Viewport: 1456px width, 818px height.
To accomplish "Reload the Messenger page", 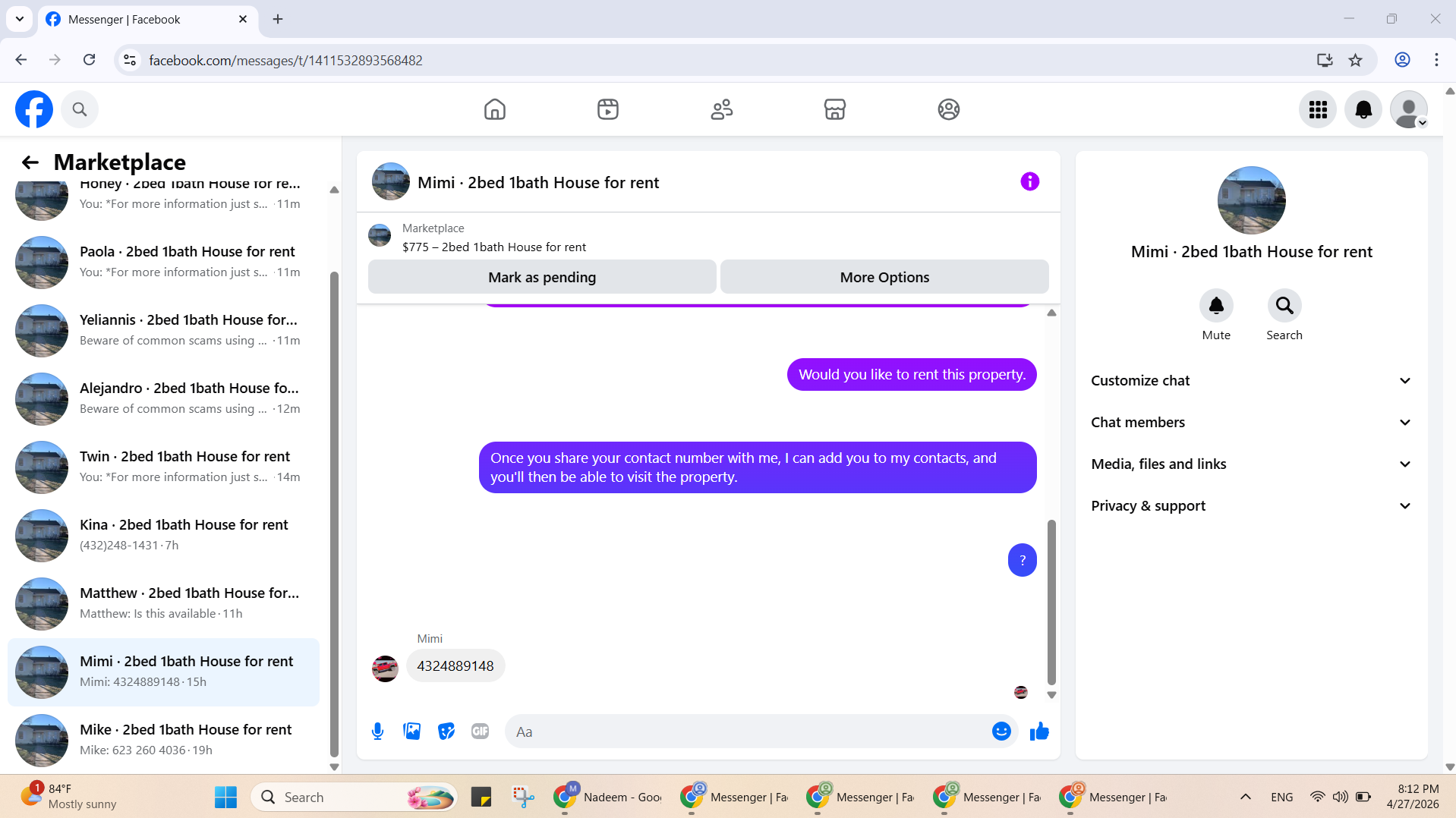I will click(x=89, y=60).
